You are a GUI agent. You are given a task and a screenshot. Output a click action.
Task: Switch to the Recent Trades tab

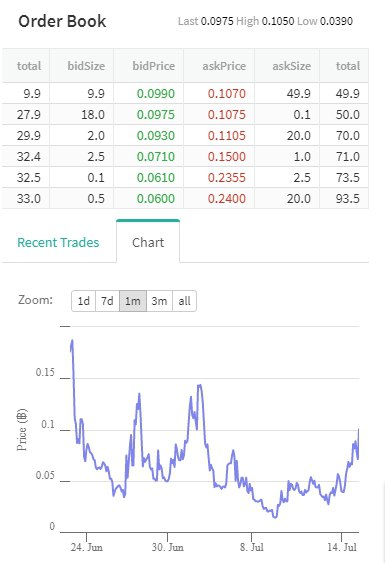click(58, 242)
